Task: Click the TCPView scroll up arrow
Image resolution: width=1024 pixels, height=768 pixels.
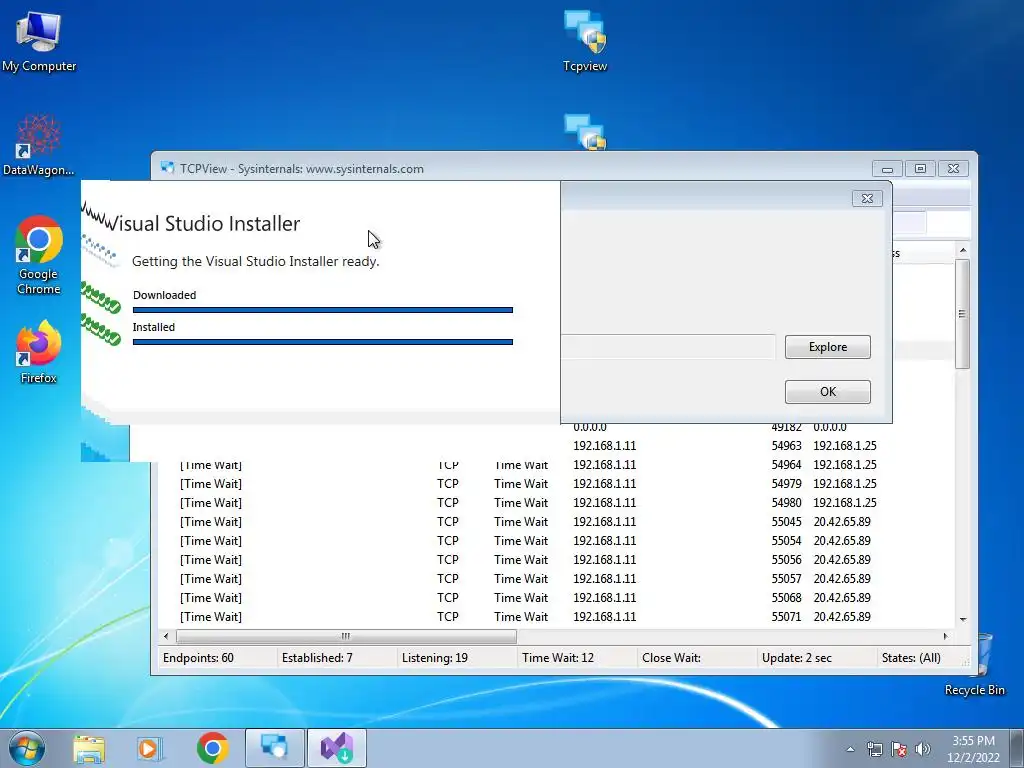Action: point(963,251)
